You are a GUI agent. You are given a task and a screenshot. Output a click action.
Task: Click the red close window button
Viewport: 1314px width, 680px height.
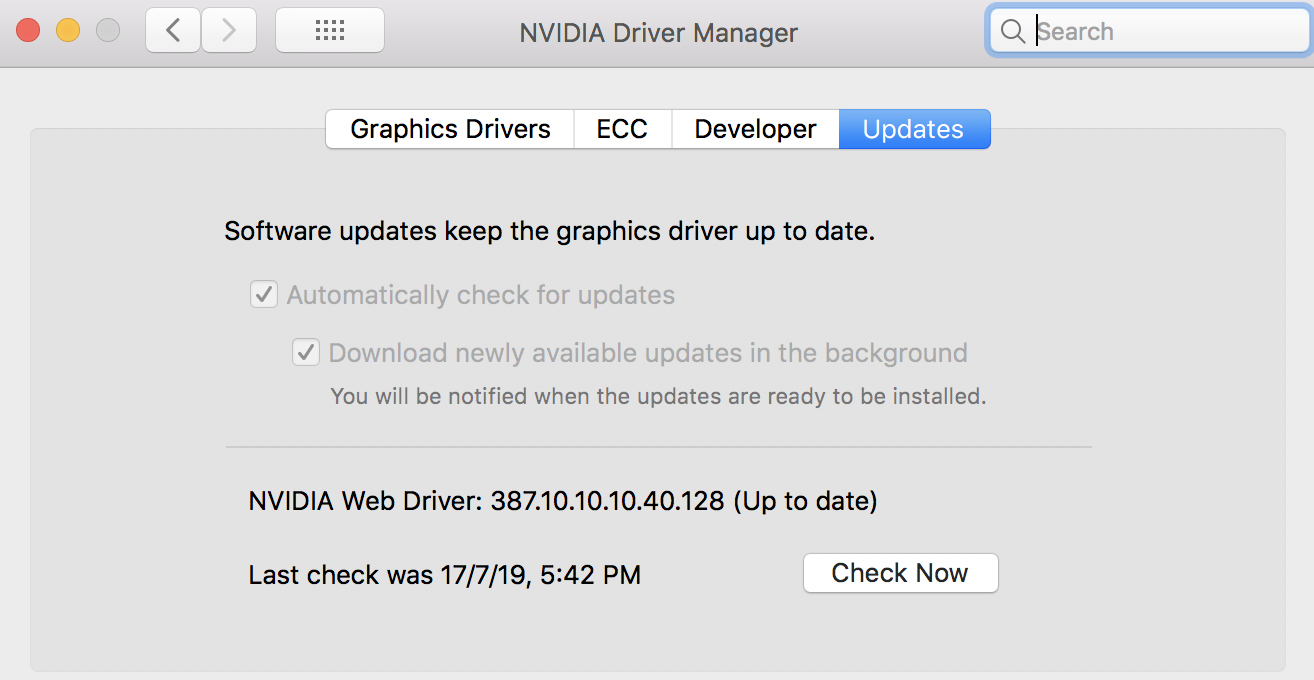28,31
